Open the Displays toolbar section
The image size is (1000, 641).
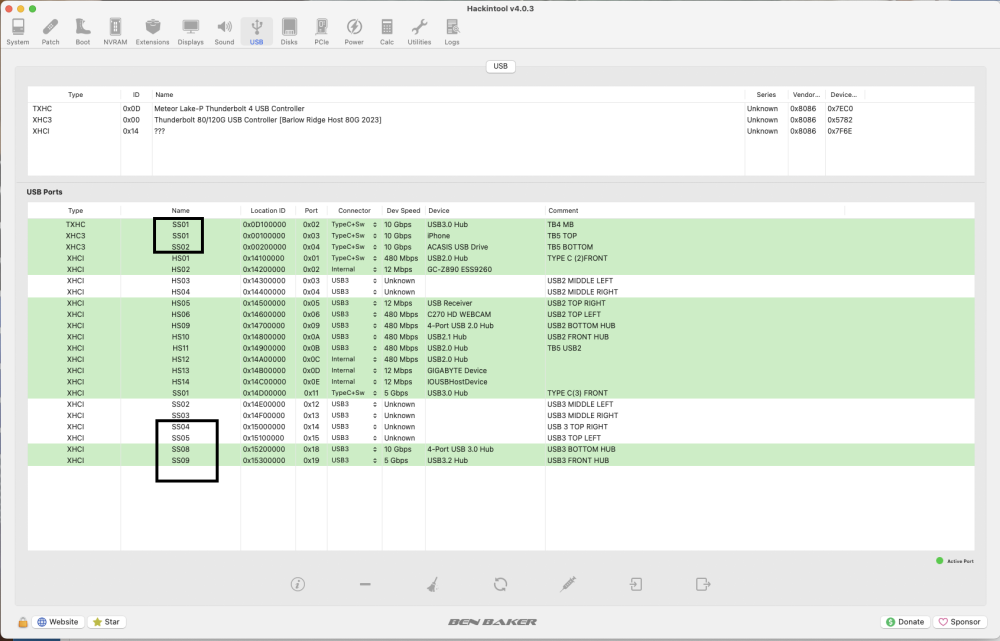[x=191, y=31]
